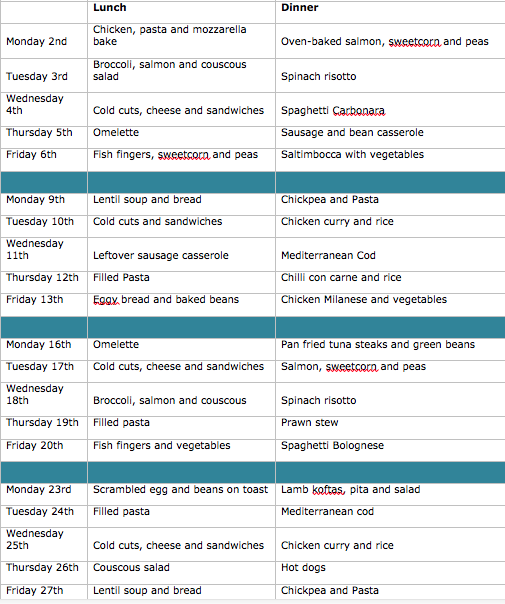This screenshot has width=505, height=604.
Task: Click Saltimbocca with vegetables dinner cell
Action: click(390, 159)
